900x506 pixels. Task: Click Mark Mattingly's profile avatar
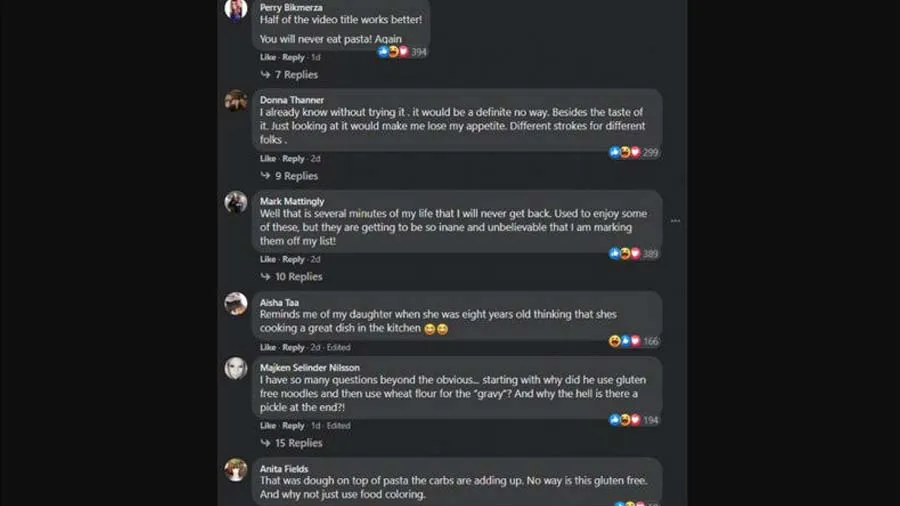click(236, 201)
